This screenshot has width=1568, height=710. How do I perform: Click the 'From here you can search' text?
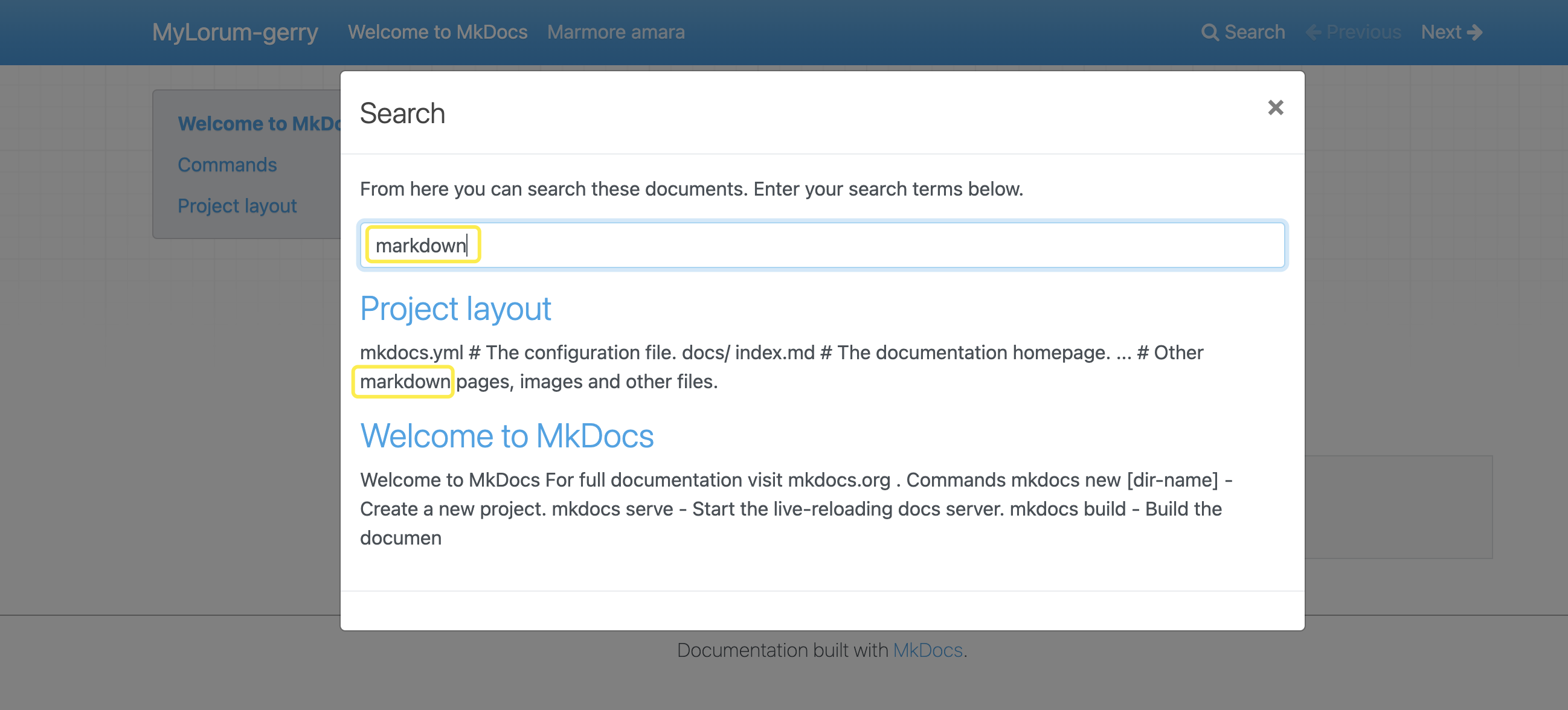692,188
